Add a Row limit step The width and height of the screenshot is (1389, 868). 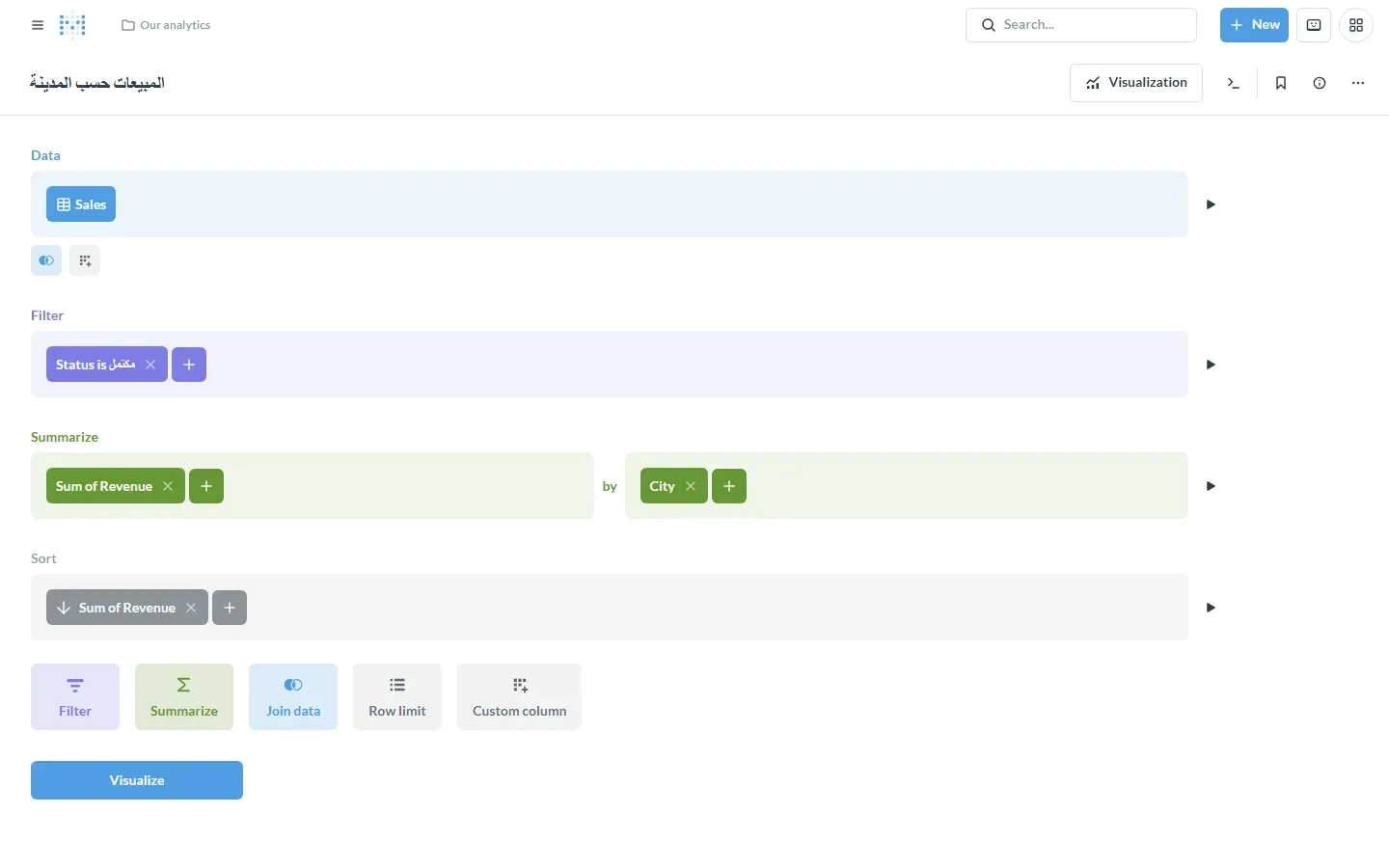[x=397, y=696]
